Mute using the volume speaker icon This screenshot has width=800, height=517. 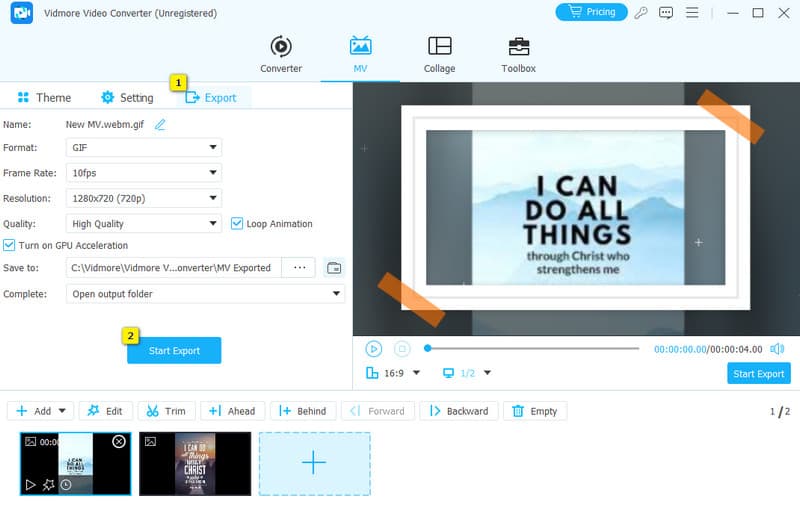tap(777, 349)
